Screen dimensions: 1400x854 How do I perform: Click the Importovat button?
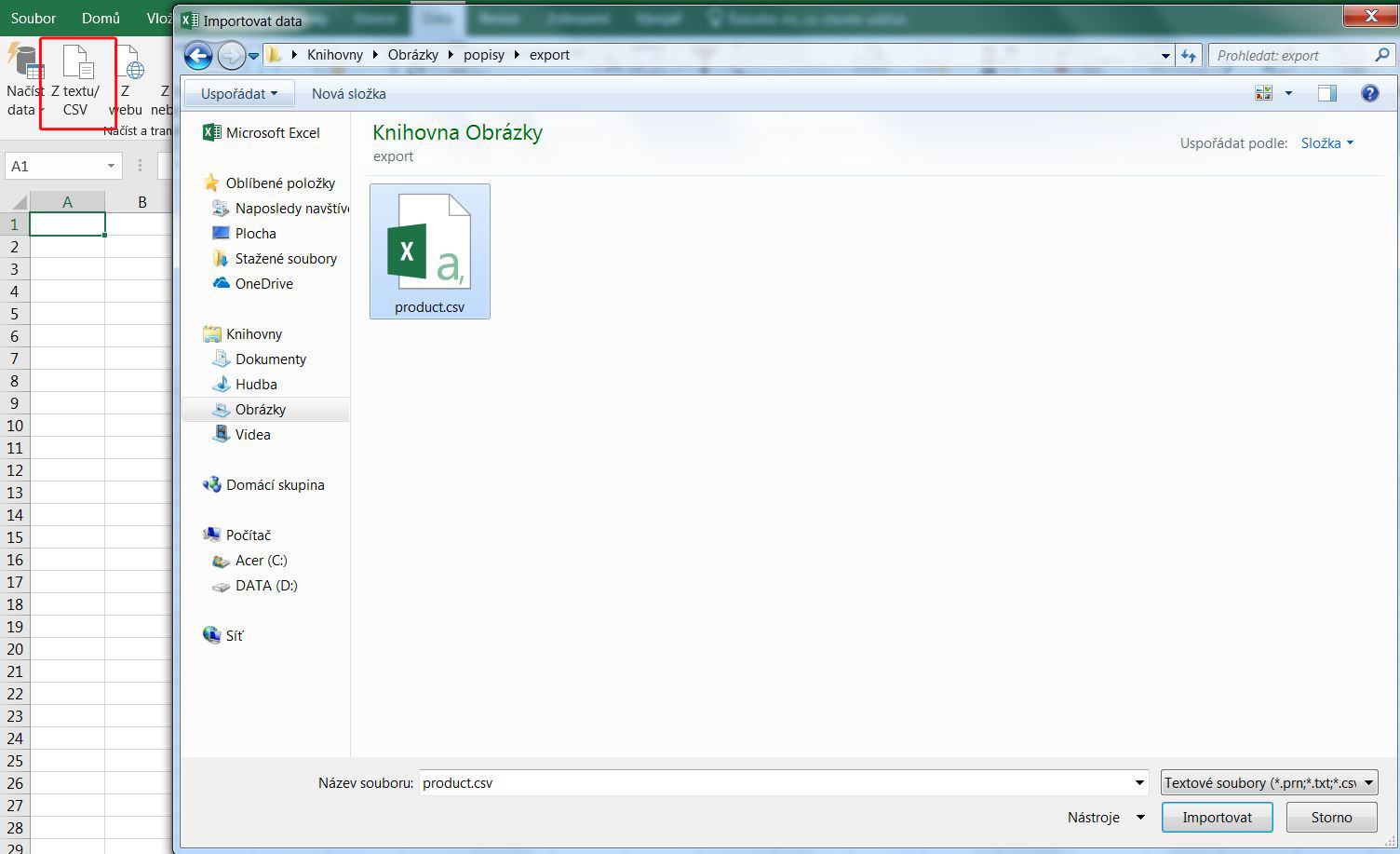tap(1217, 818)
